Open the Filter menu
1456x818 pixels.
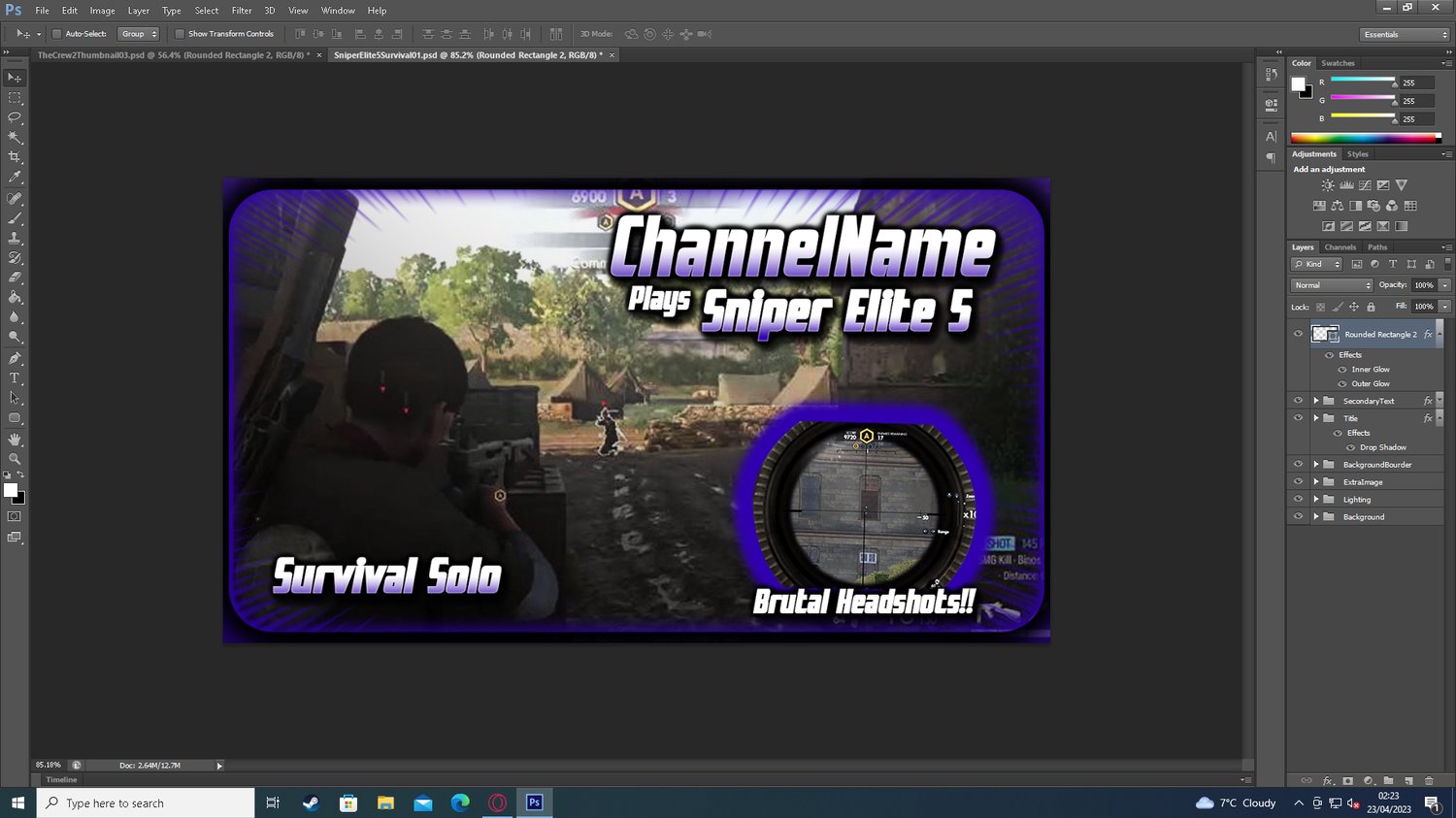pos(242,11)
